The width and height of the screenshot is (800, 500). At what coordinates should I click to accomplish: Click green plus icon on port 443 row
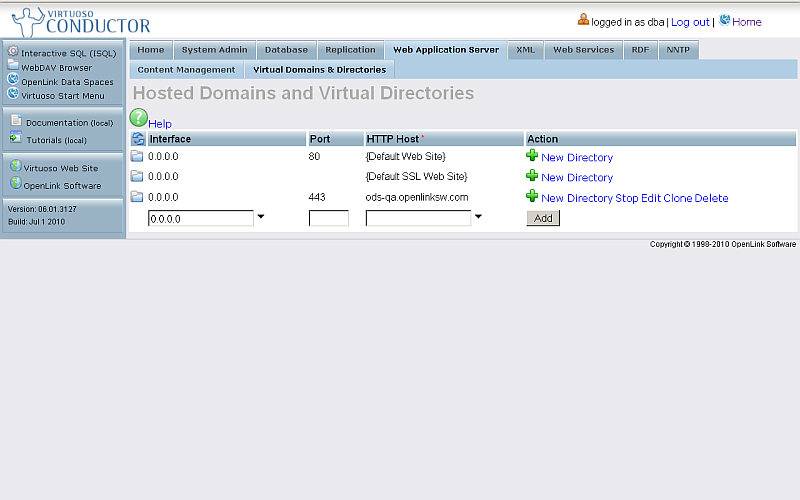(532, 197)
